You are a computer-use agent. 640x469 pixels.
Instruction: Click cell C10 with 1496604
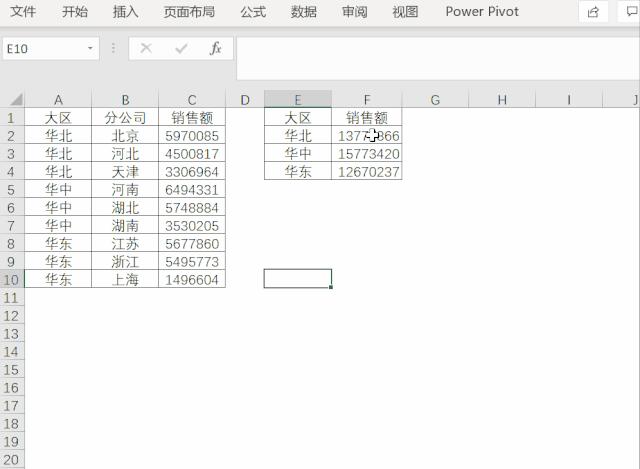(192, 279)
